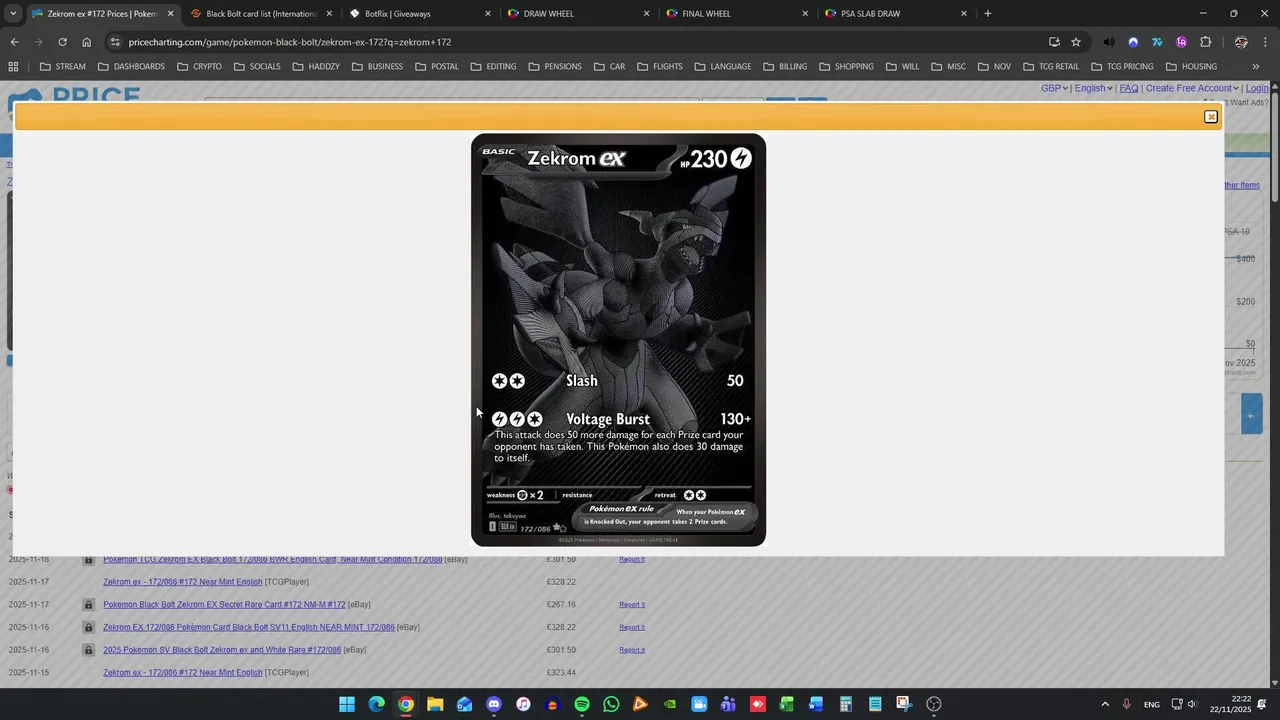Open the tab search dropdown
Viewport: 1280px width, 720px height.
[13, 14]
